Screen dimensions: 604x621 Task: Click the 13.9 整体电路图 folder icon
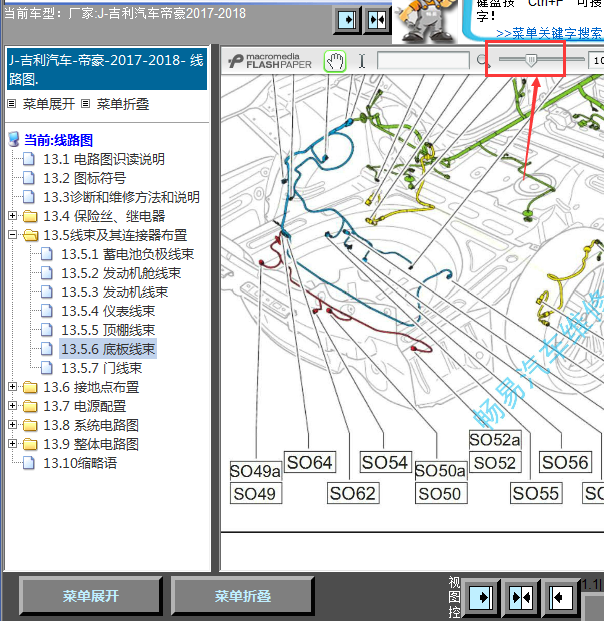pos(30,444)
